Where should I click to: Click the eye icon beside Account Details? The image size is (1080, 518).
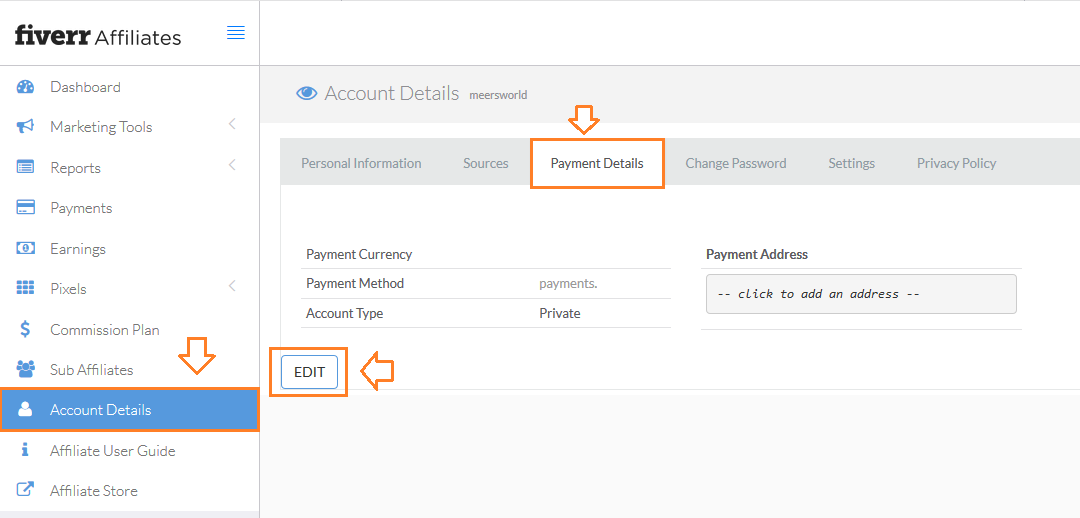pyautogui.click(x=307, y=94)
